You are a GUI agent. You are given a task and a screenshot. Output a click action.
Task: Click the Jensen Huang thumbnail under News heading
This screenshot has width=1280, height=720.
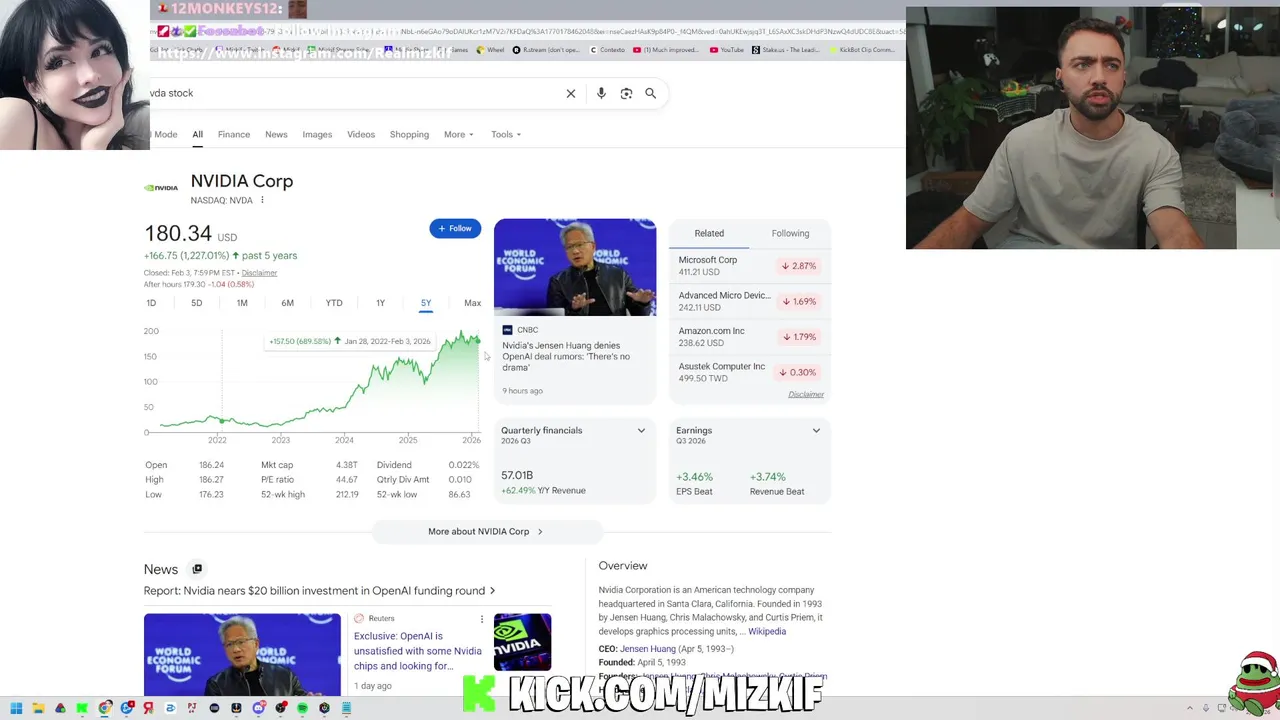242,654
